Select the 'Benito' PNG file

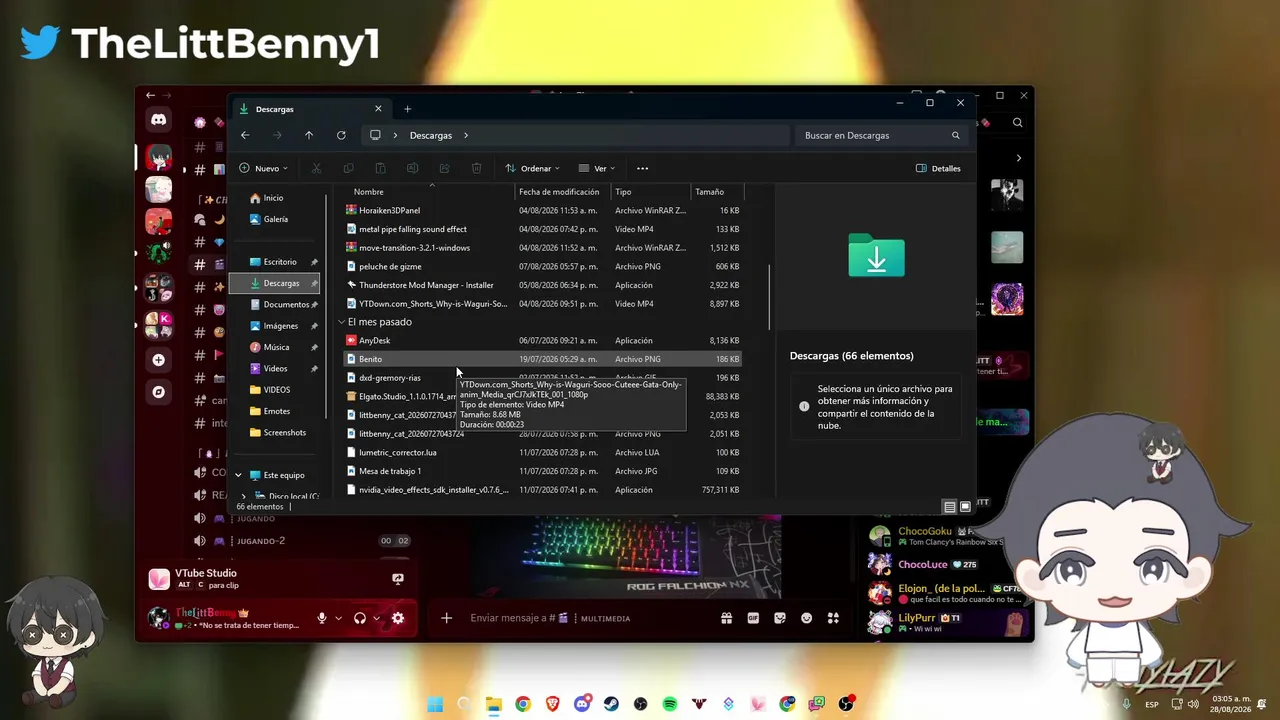click(542, 359)
